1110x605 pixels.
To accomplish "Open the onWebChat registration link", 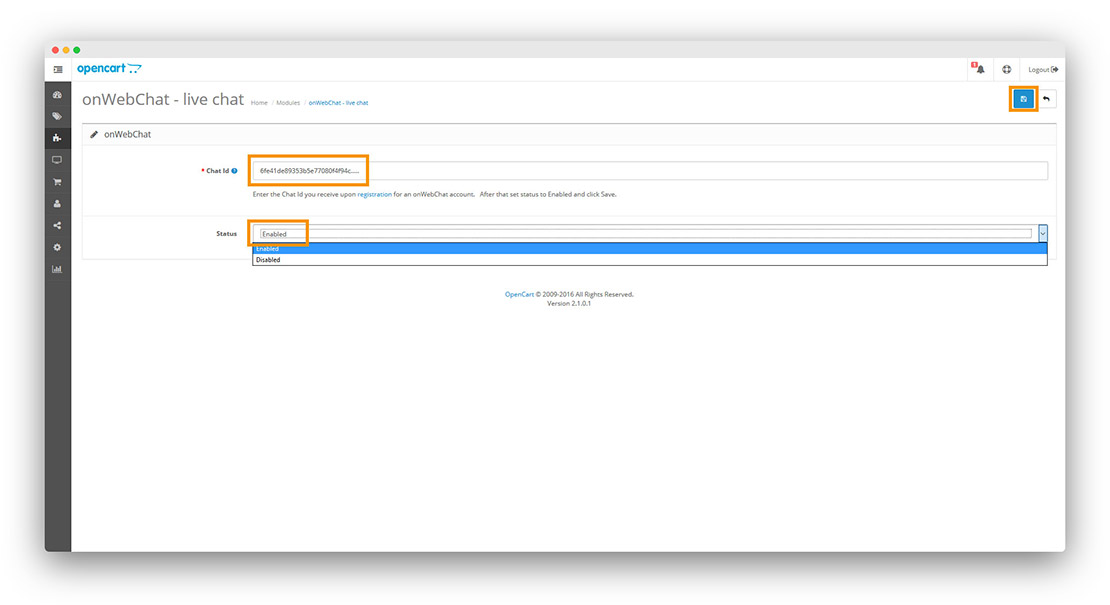I will coord(372,194).
